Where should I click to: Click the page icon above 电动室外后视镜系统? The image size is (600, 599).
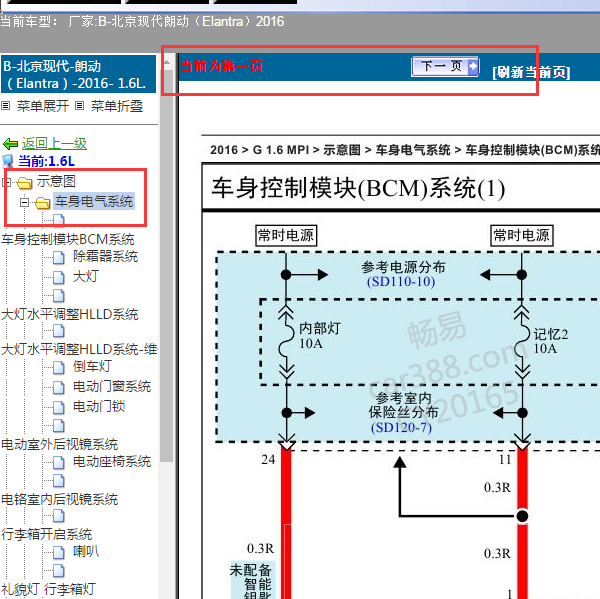coord(59,425)
